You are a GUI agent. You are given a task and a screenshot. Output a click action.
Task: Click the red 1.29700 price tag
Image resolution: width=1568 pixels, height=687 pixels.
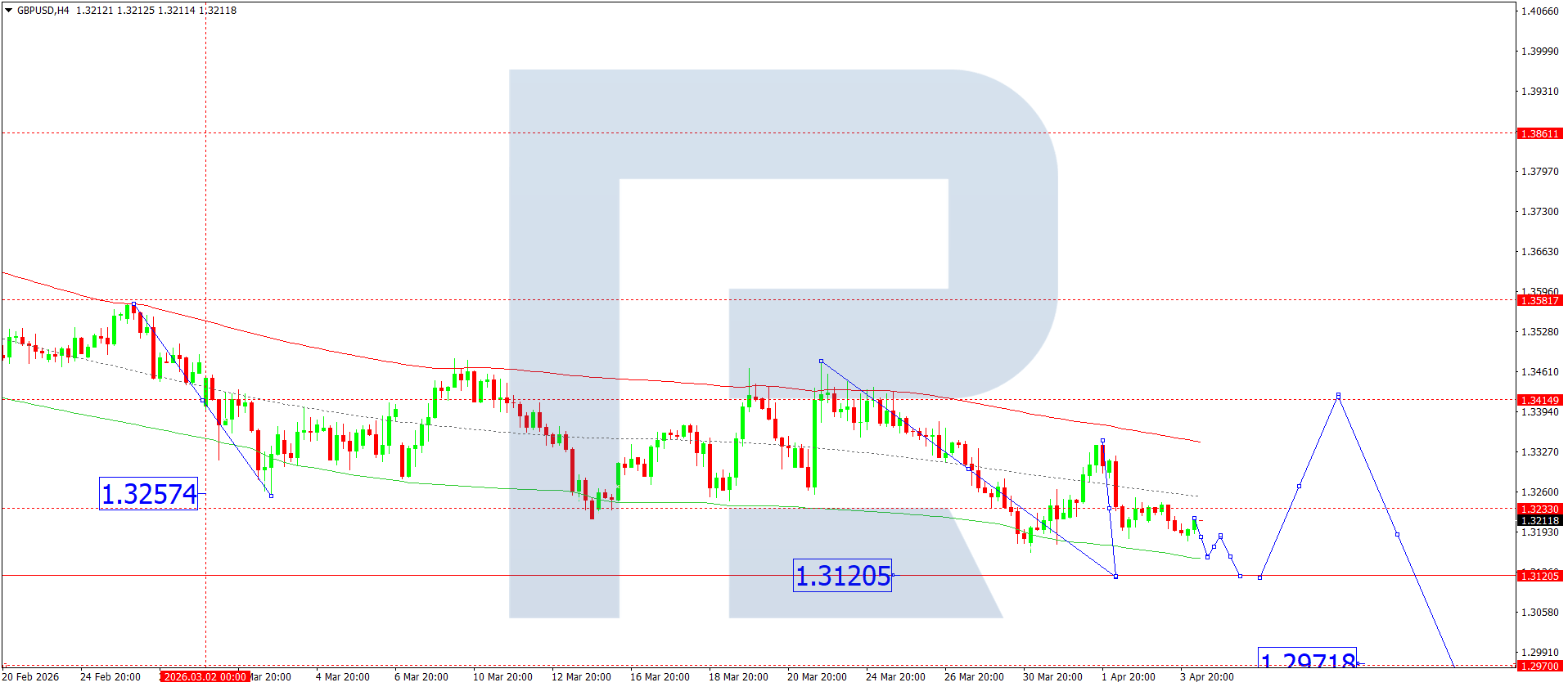[1539, 667]
